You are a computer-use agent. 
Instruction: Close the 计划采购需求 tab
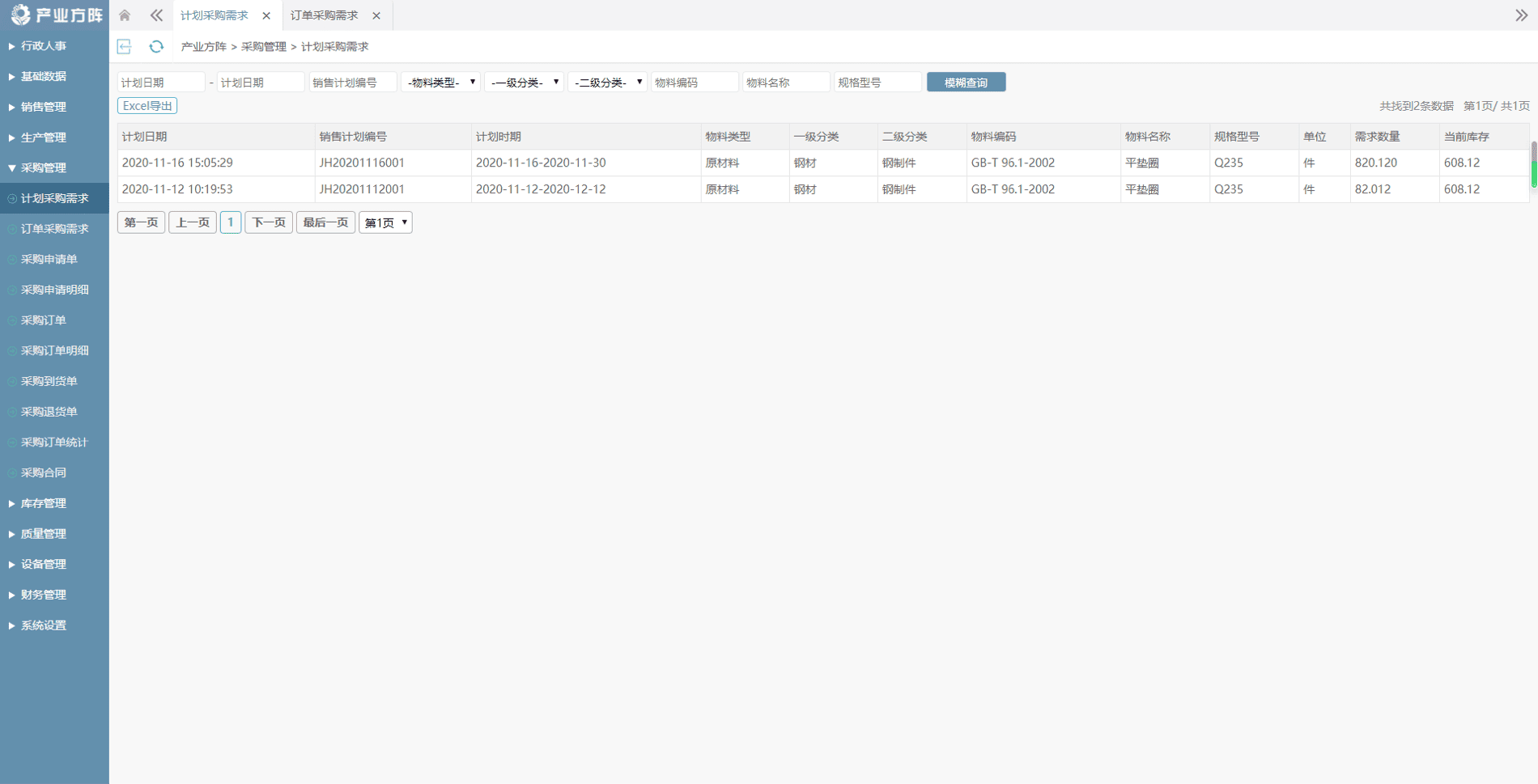pos(266,15)
